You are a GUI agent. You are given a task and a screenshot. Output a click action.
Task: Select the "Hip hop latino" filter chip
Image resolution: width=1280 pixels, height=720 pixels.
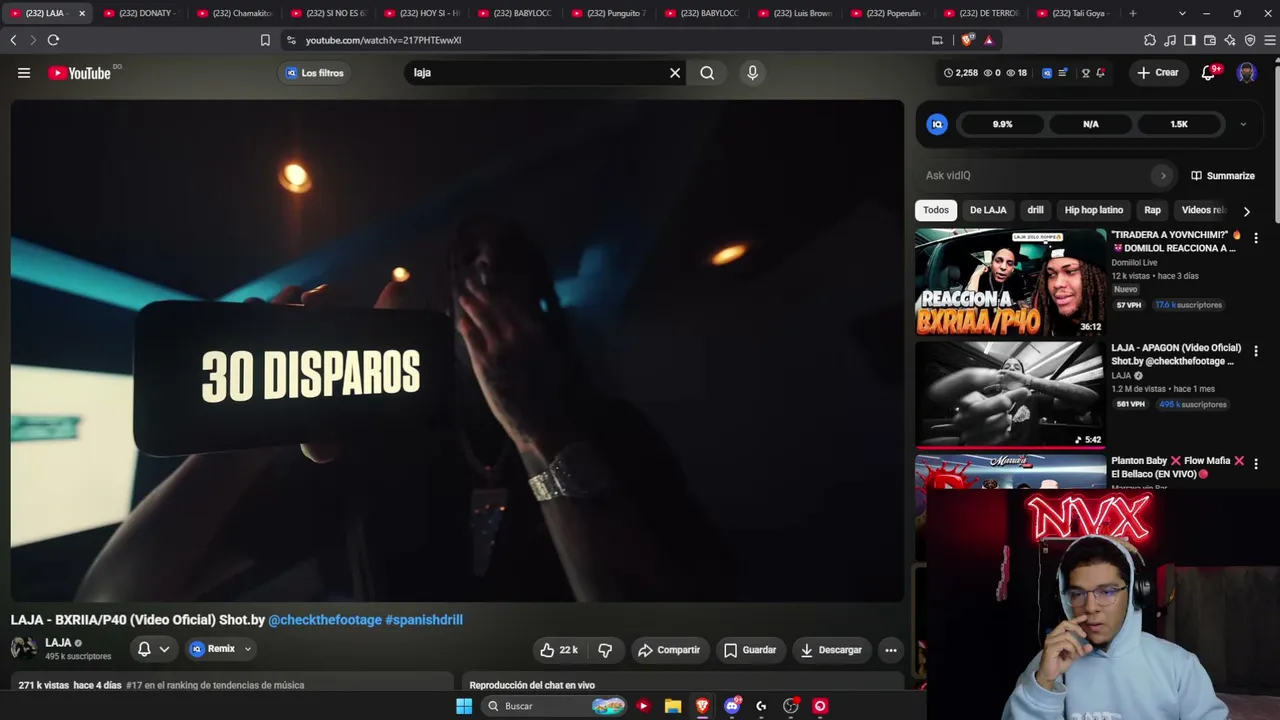pyautogui.click(x=1094, y=210)
